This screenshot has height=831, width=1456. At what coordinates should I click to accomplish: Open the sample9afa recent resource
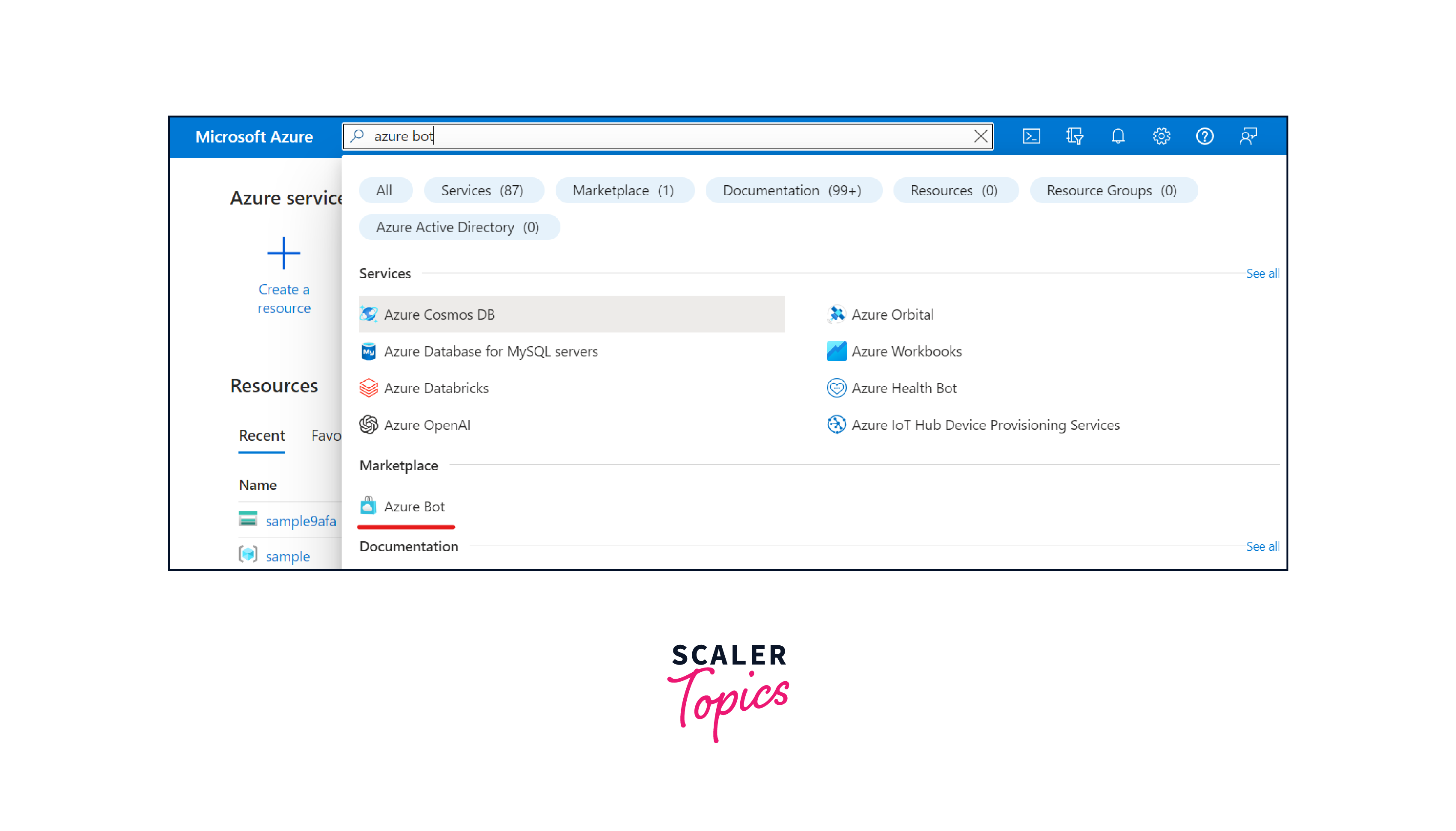tap(301, 521)
